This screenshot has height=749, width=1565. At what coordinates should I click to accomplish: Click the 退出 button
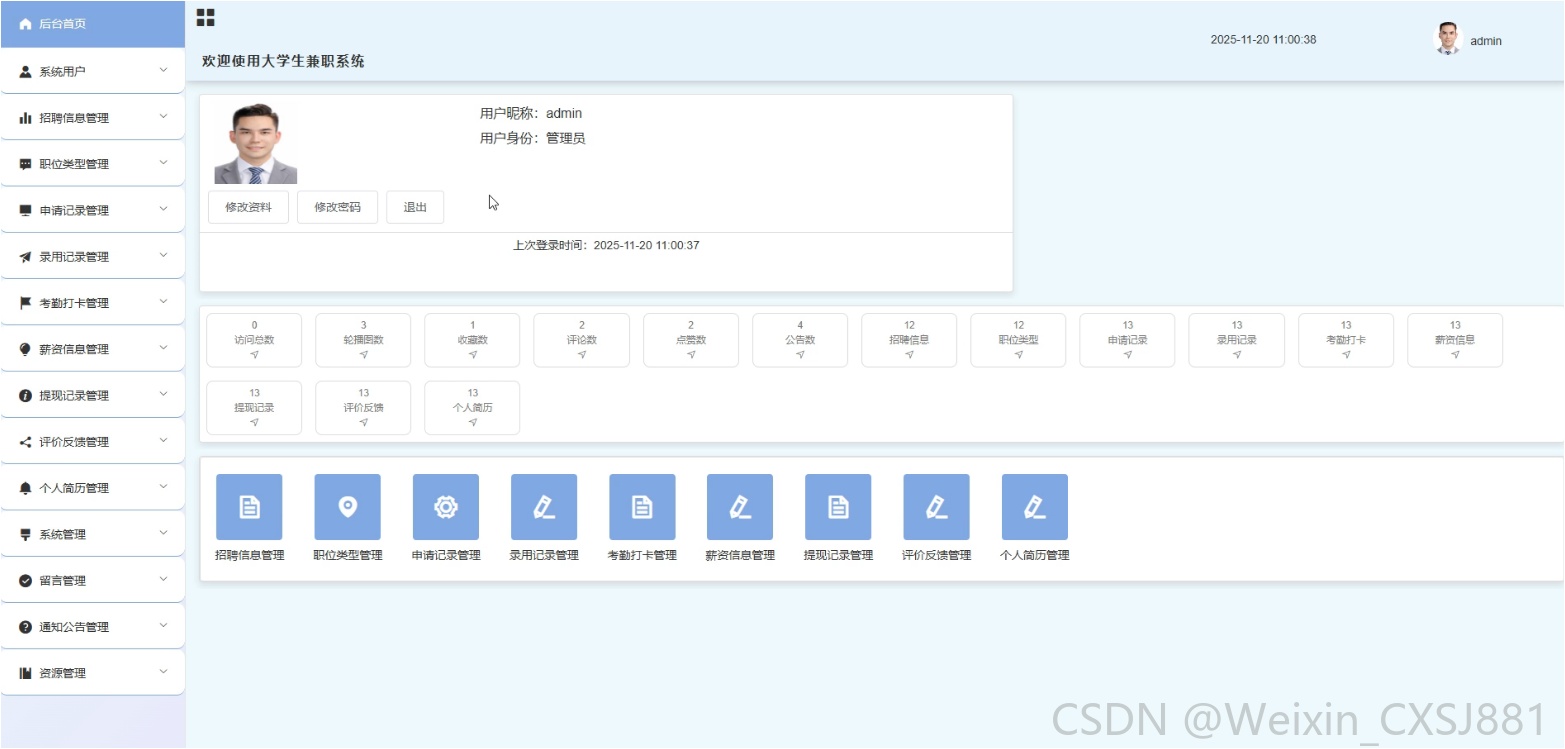point(415,207)
